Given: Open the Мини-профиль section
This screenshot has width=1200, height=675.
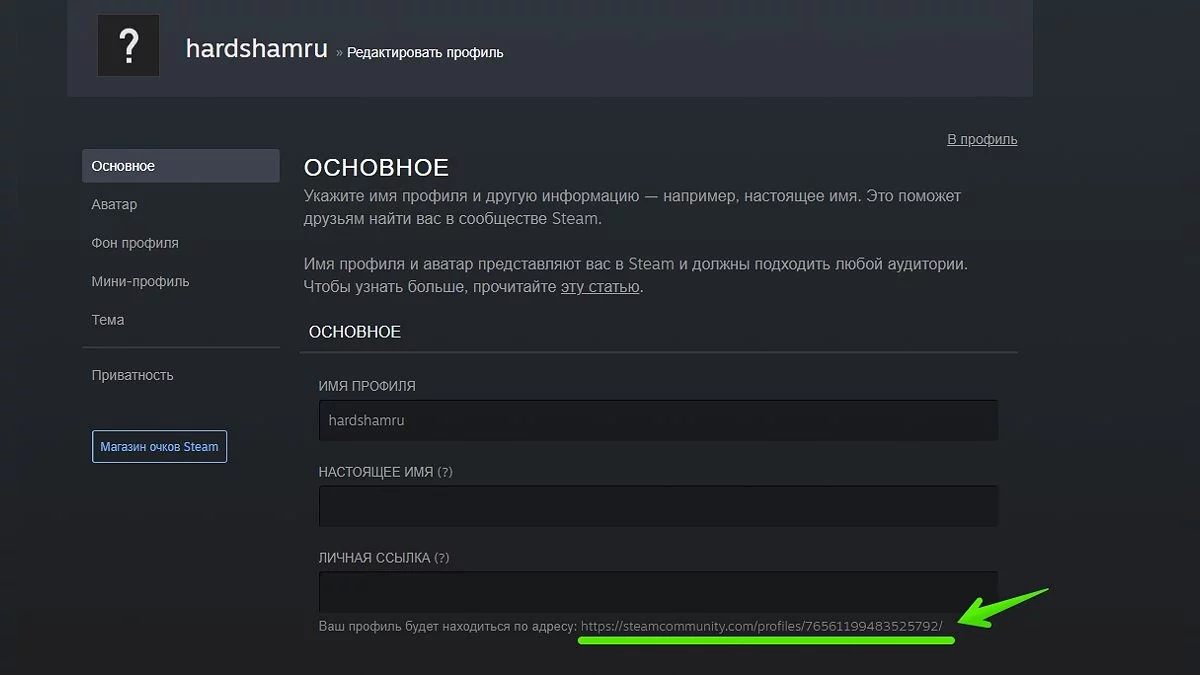Looking at the screenshot, I should click(x=140, y=281).
